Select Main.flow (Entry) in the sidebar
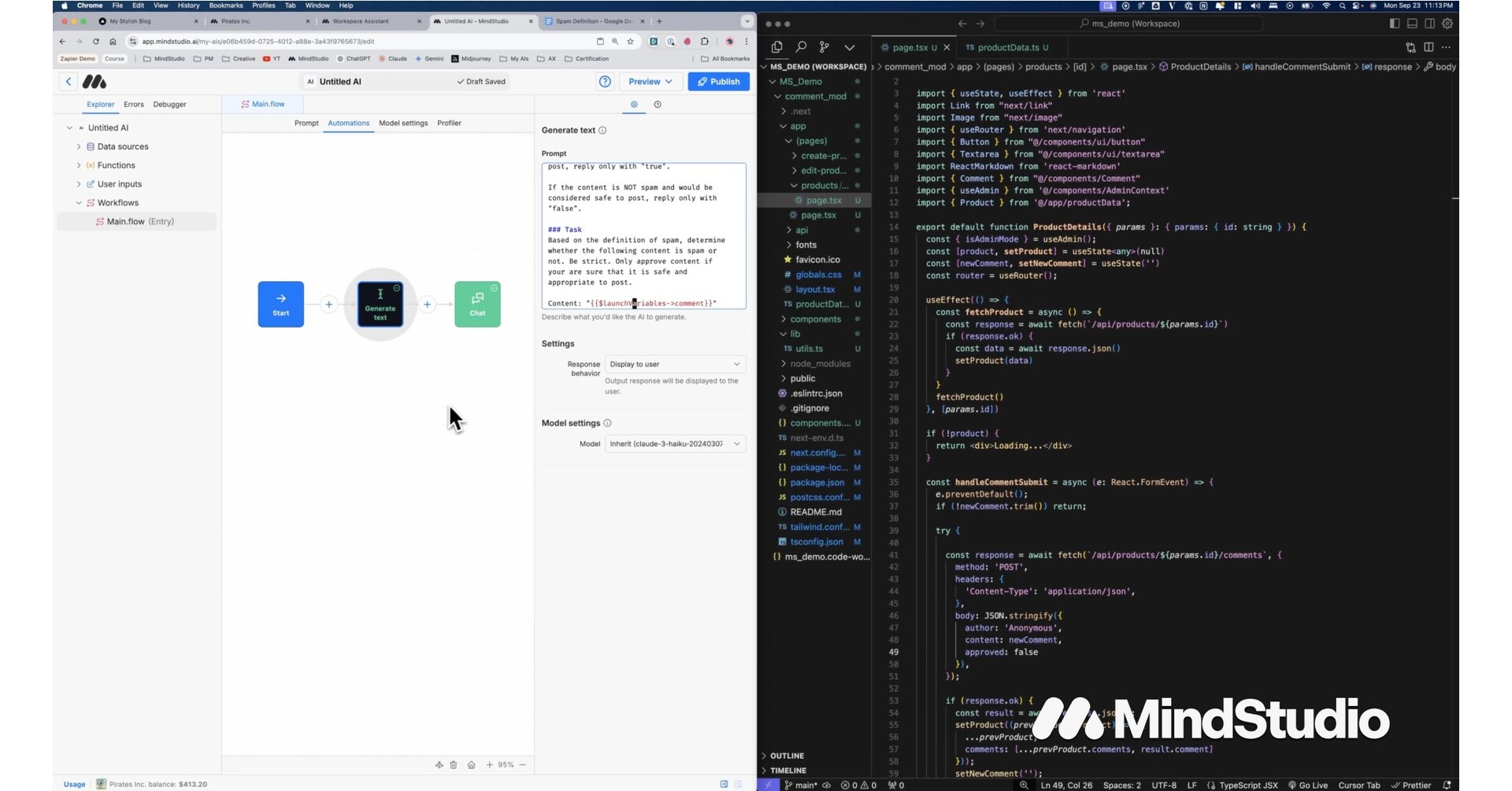The height and width of the screenshot is (791, 1512). [135, 221]
